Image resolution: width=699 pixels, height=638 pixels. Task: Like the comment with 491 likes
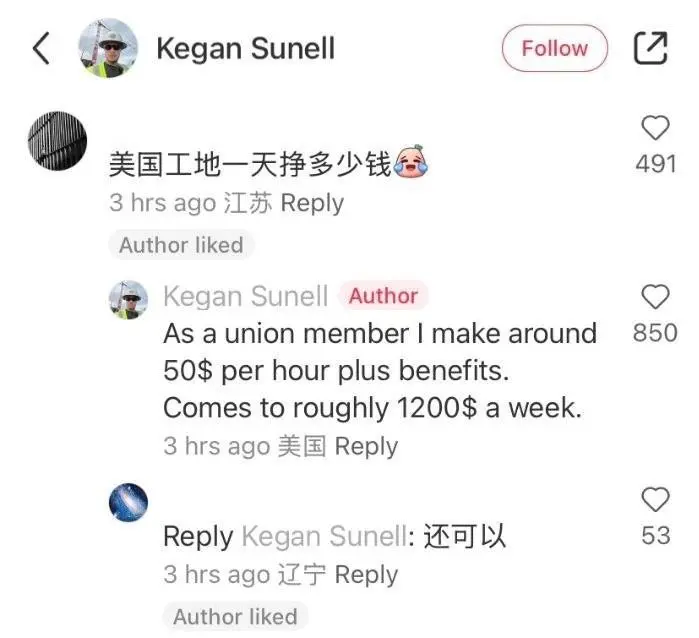[x=655, y=128]
